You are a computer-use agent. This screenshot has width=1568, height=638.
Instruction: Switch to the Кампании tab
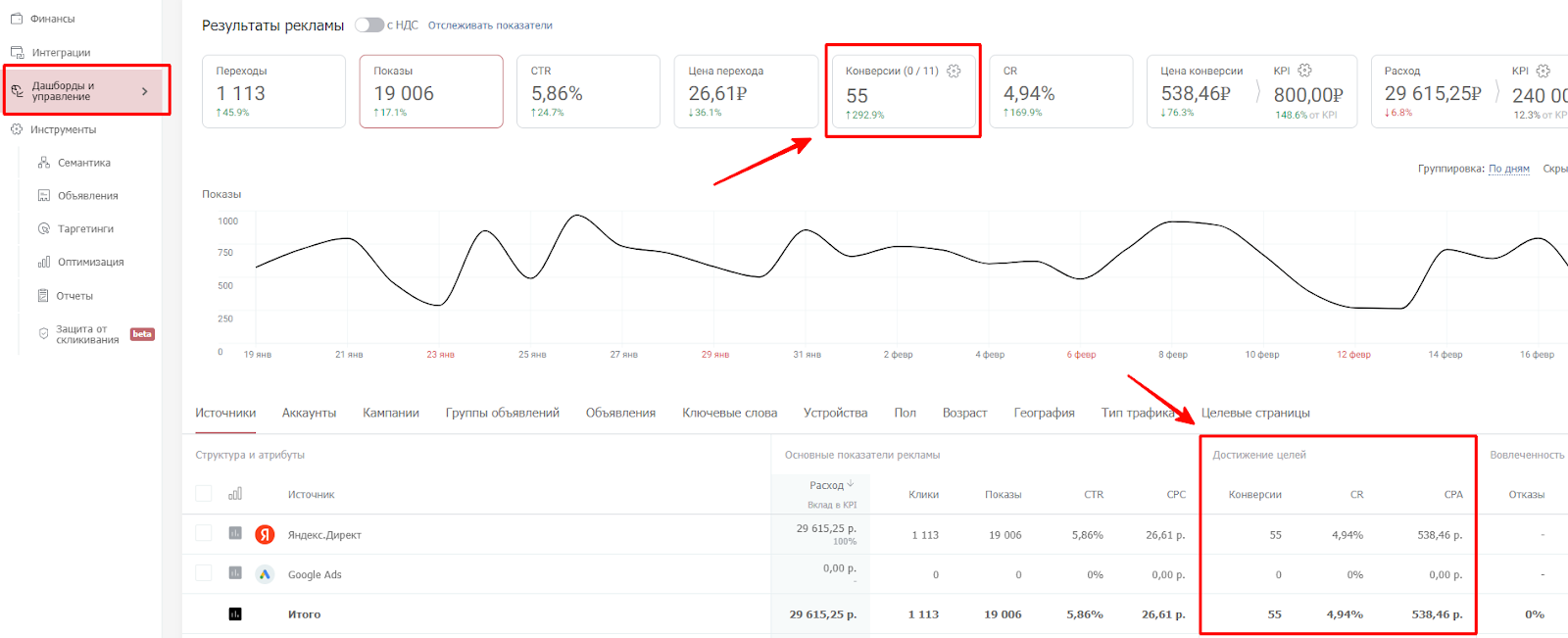point(390,413)
